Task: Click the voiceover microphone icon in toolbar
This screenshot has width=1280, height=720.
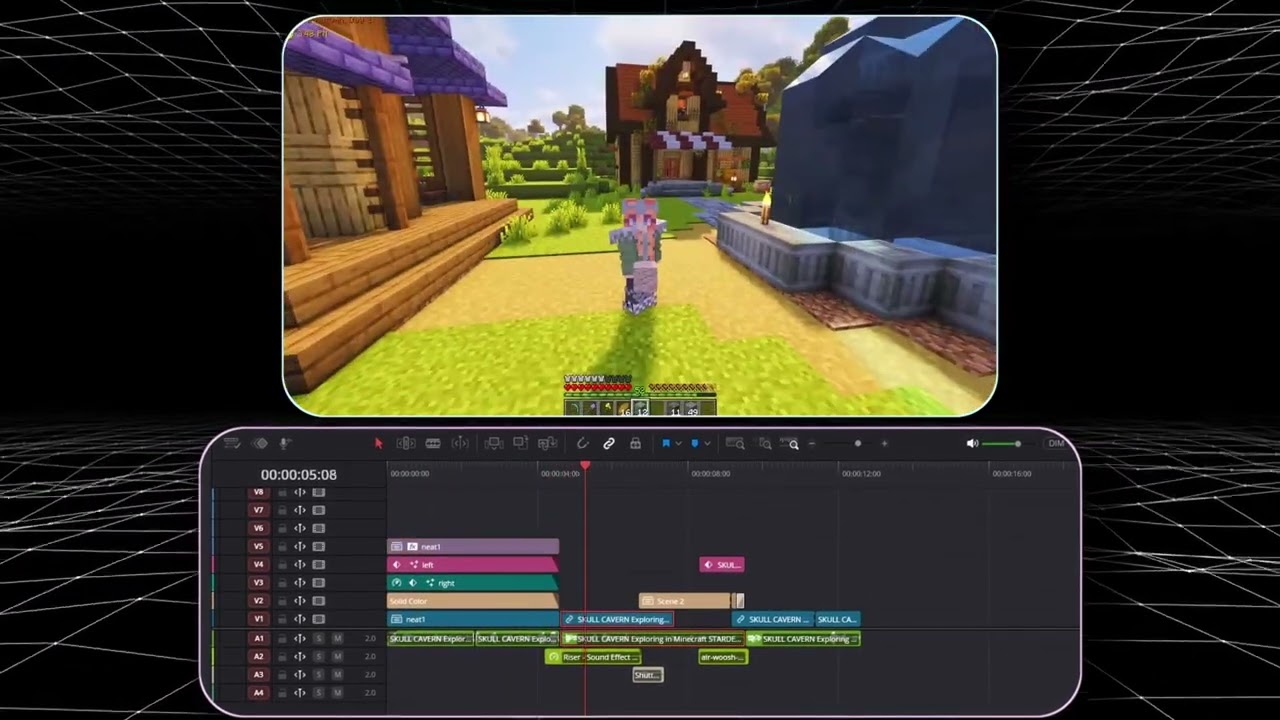Action: coord(285,443)
